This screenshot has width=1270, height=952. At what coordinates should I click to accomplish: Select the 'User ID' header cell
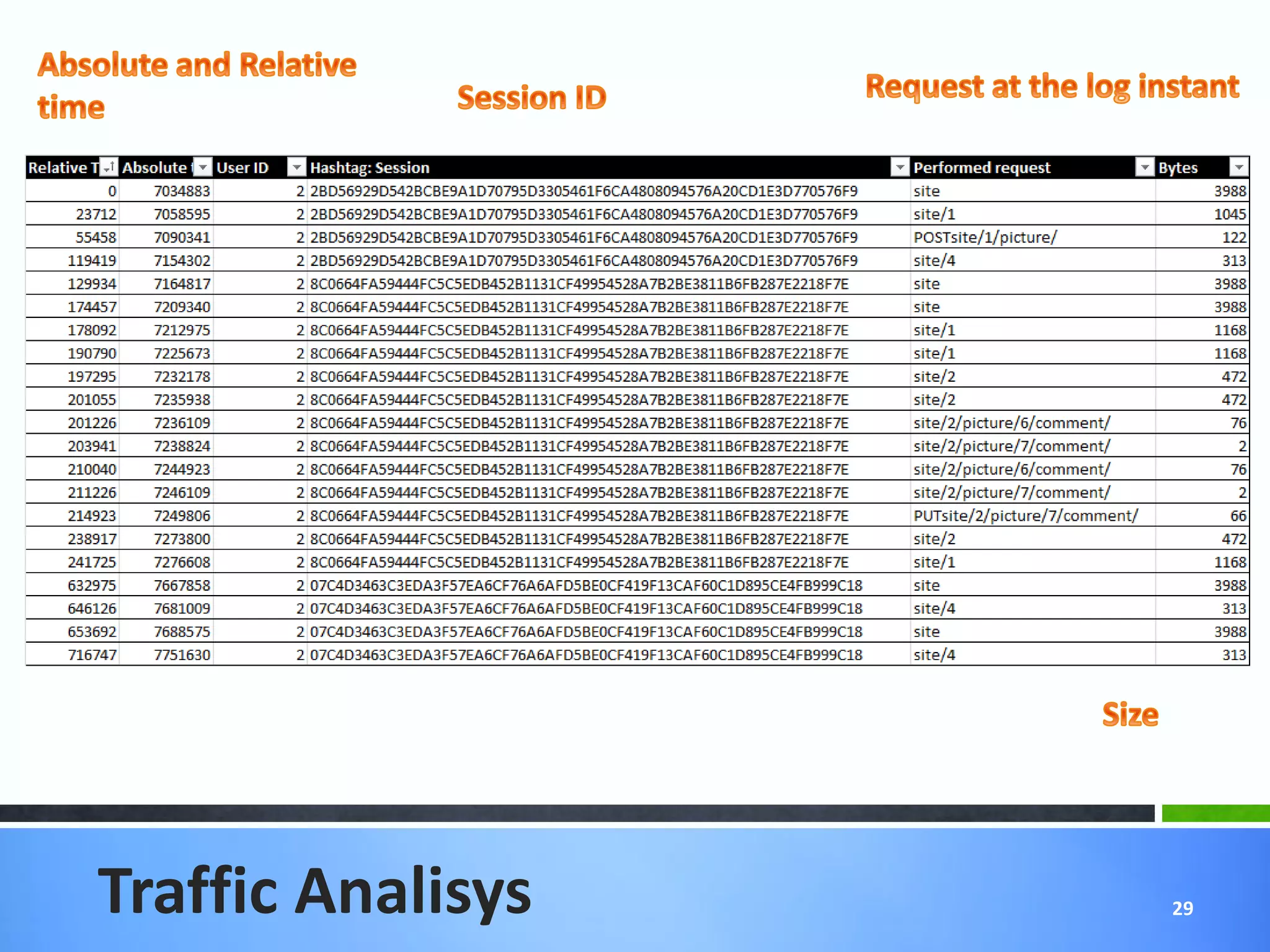coord(260,167)
